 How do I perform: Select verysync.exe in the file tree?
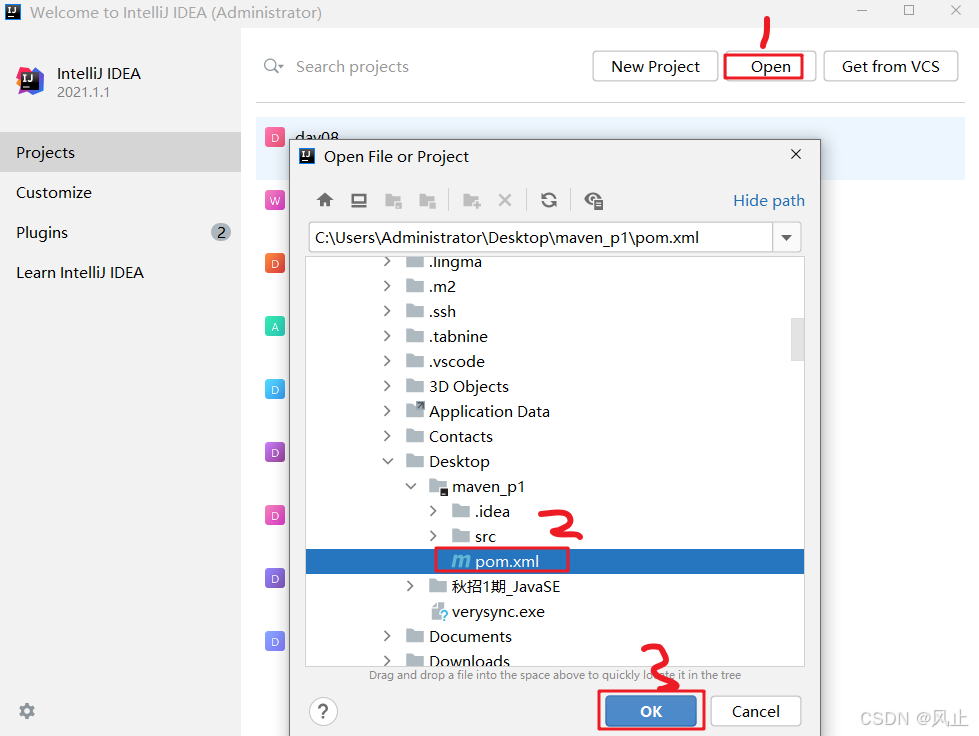554,611
